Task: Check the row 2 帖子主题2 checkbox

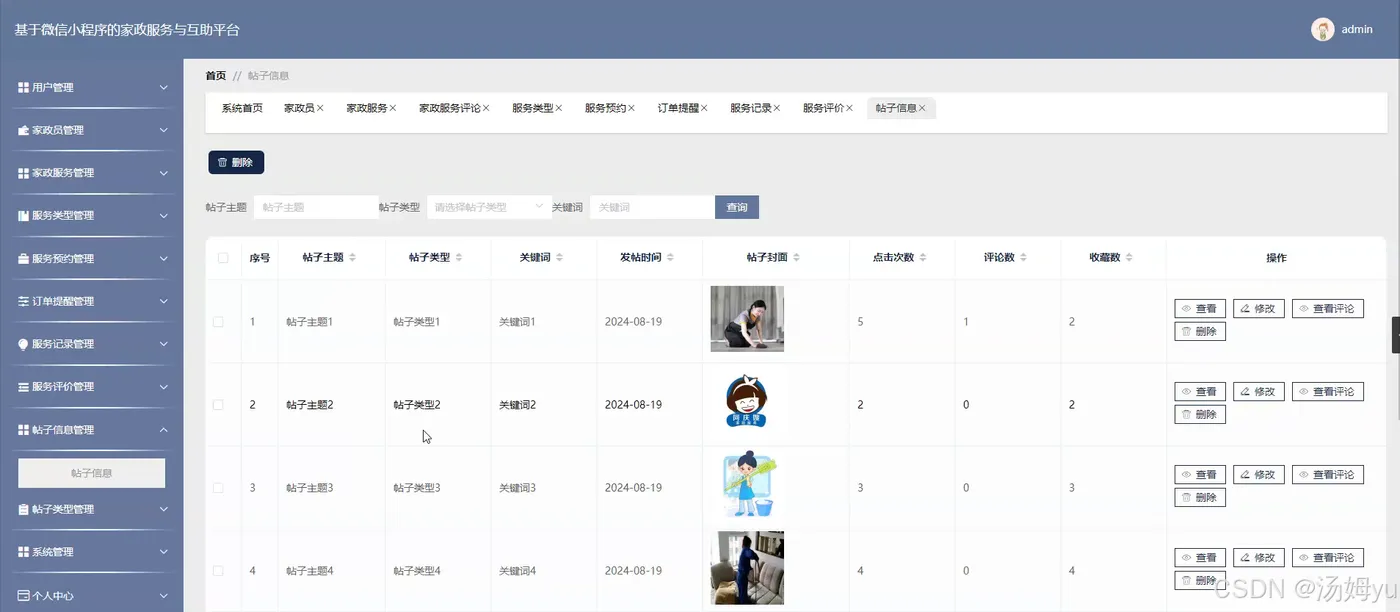Action: coord(218,405)
